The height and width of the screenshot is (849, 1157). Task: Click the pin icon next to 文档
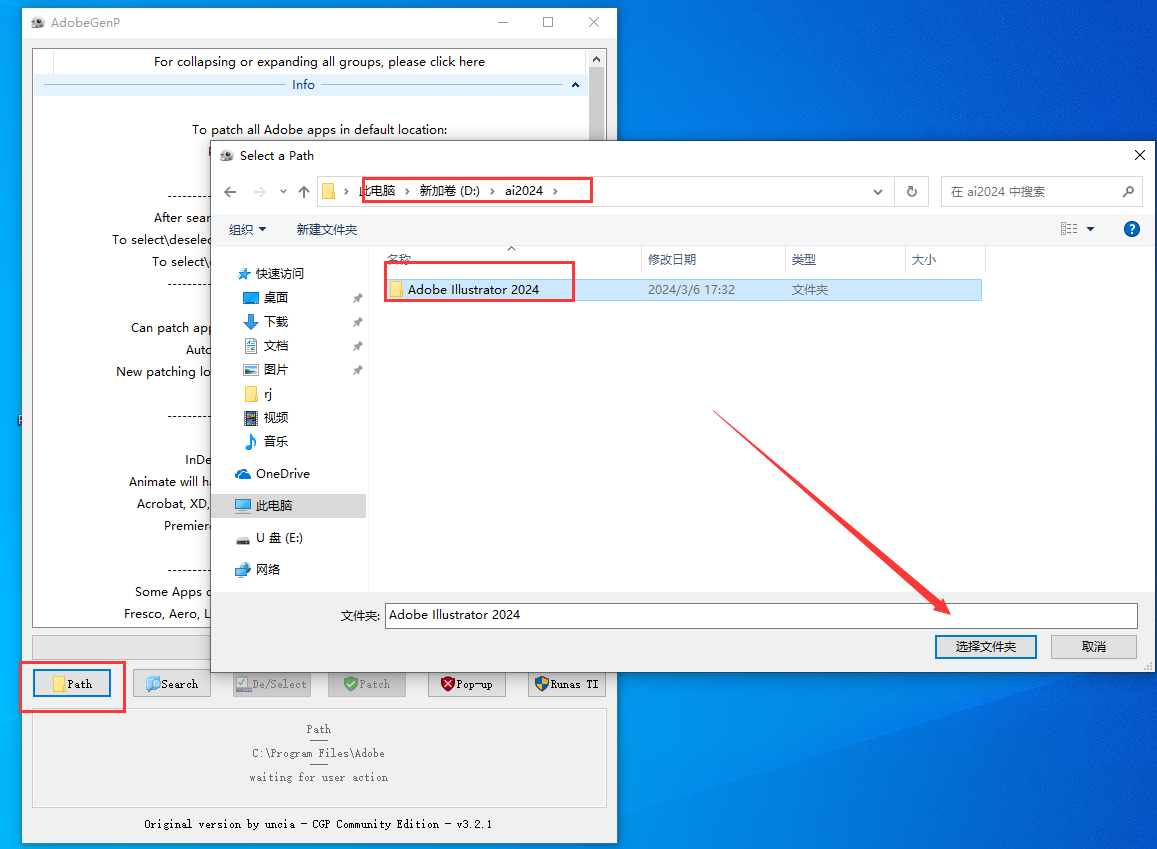click(357, 346)
